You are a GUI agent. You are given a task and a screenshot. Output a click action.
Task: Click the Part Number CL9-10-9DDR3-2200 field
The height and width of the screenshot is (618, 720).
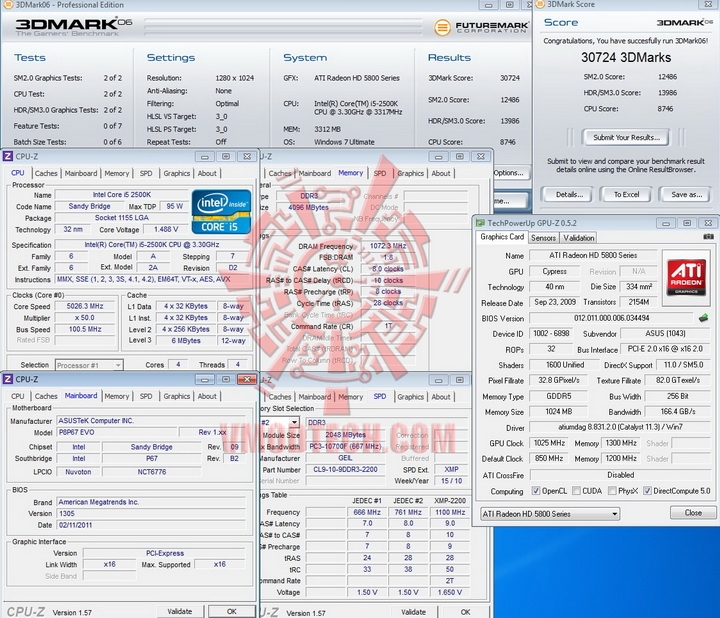(345, 470)
